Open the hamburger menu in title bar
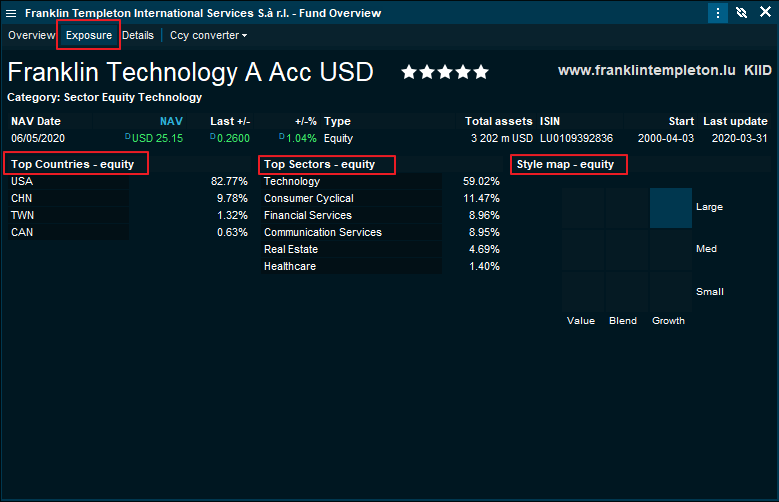 click(x=11, y=13)
